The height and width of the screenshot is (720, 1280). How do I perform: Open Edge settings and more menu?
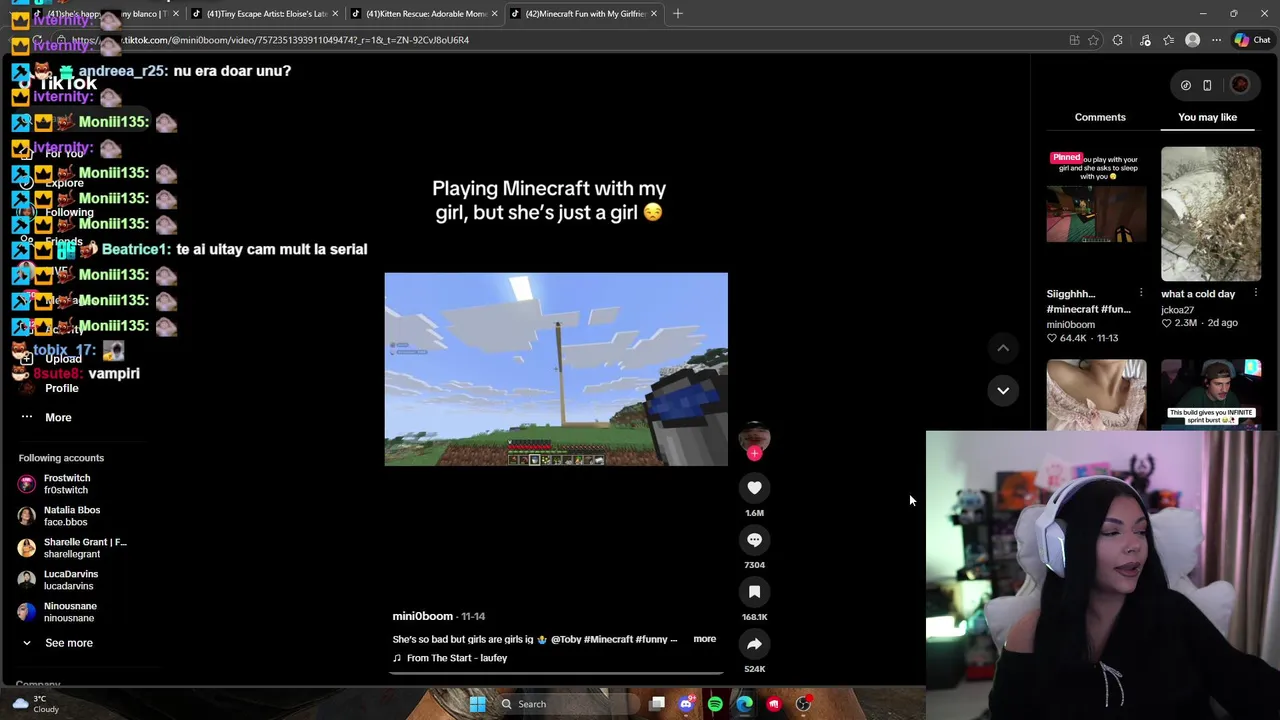(x=1216, y=40)
